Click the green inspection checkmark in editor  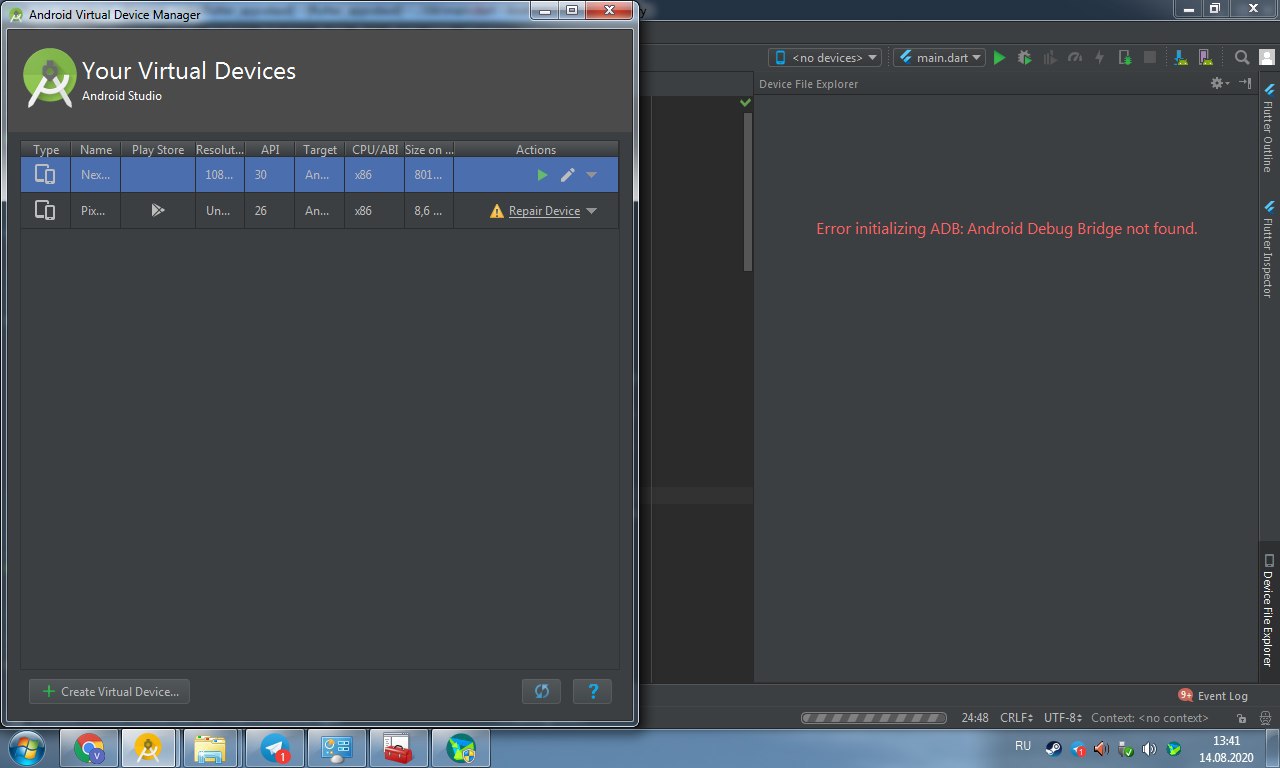tap(745, 103)
